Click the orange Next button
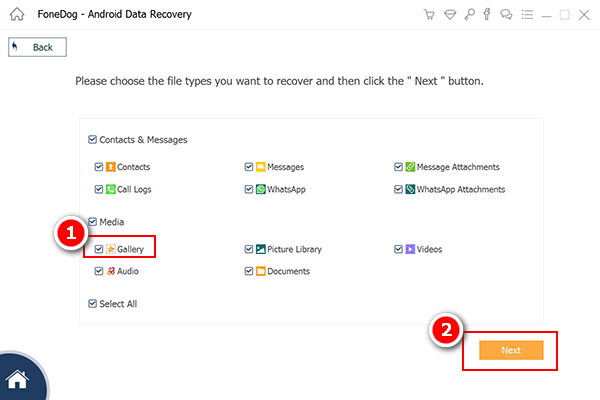 pyautogui.click(x=510, y=350)
